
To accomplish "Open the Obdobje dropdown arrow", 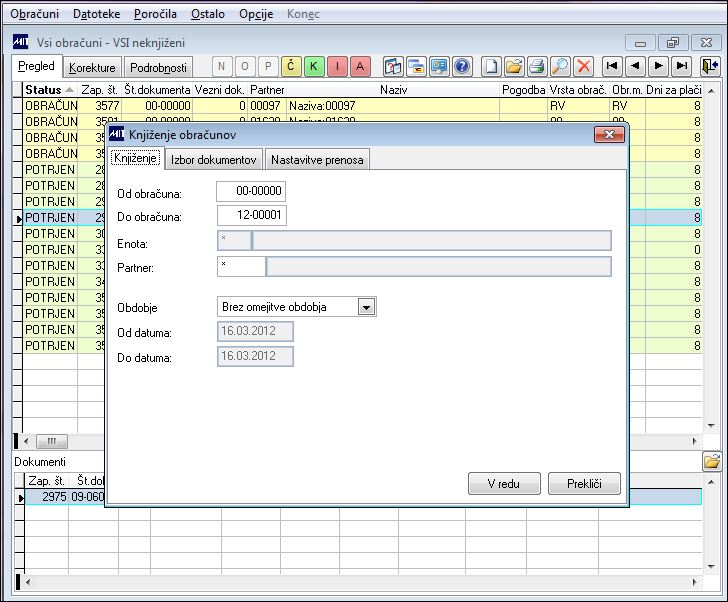I will pos(366,307).
